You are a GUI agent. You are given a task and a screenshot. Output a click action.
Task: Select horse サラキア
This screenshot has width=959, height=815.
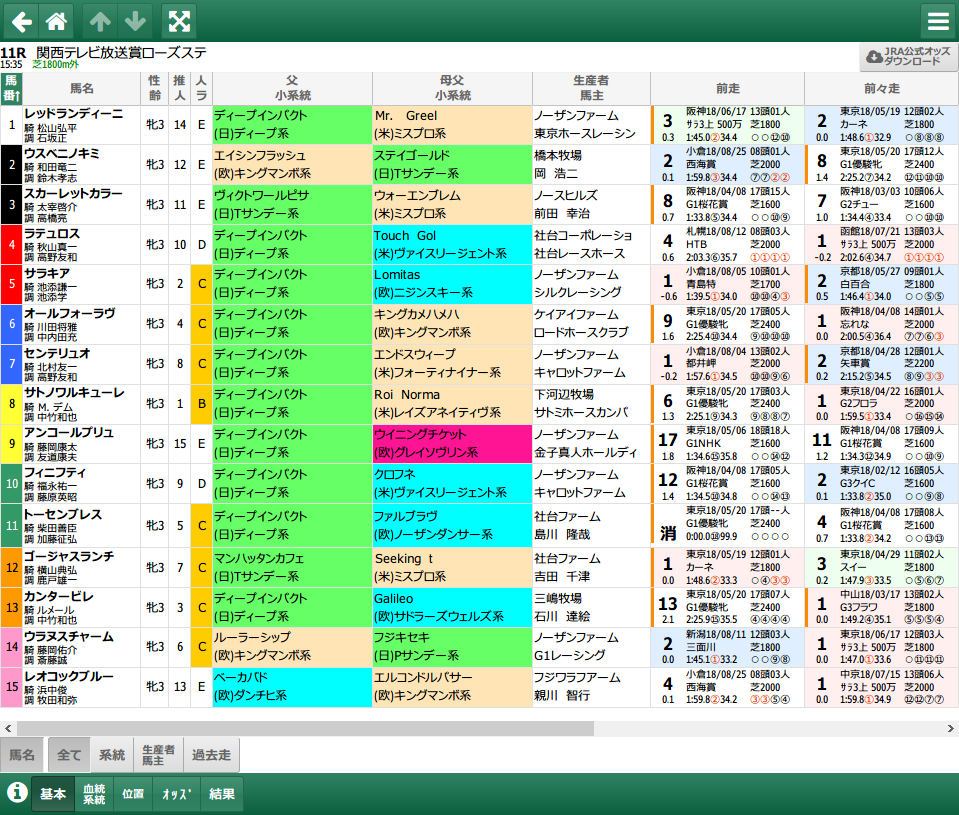[46, 273]
